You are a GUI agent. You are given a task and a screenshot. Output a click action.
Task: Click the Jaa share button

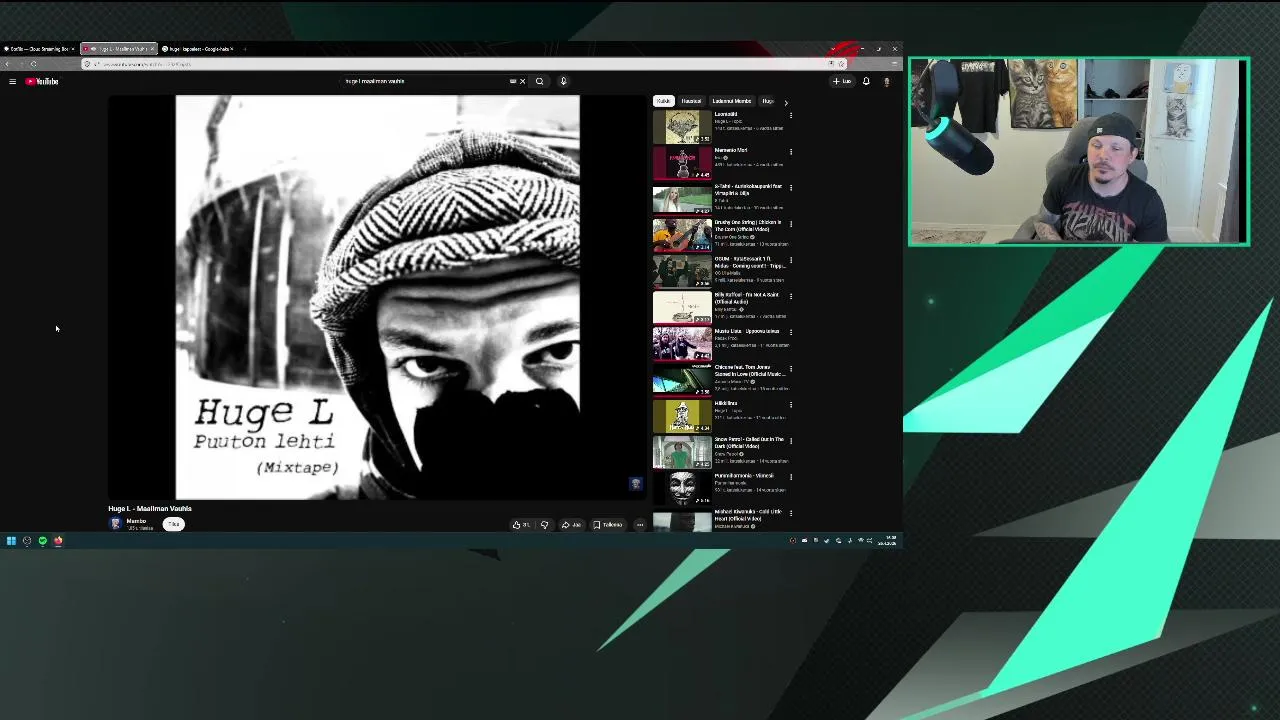click(571, 525)
